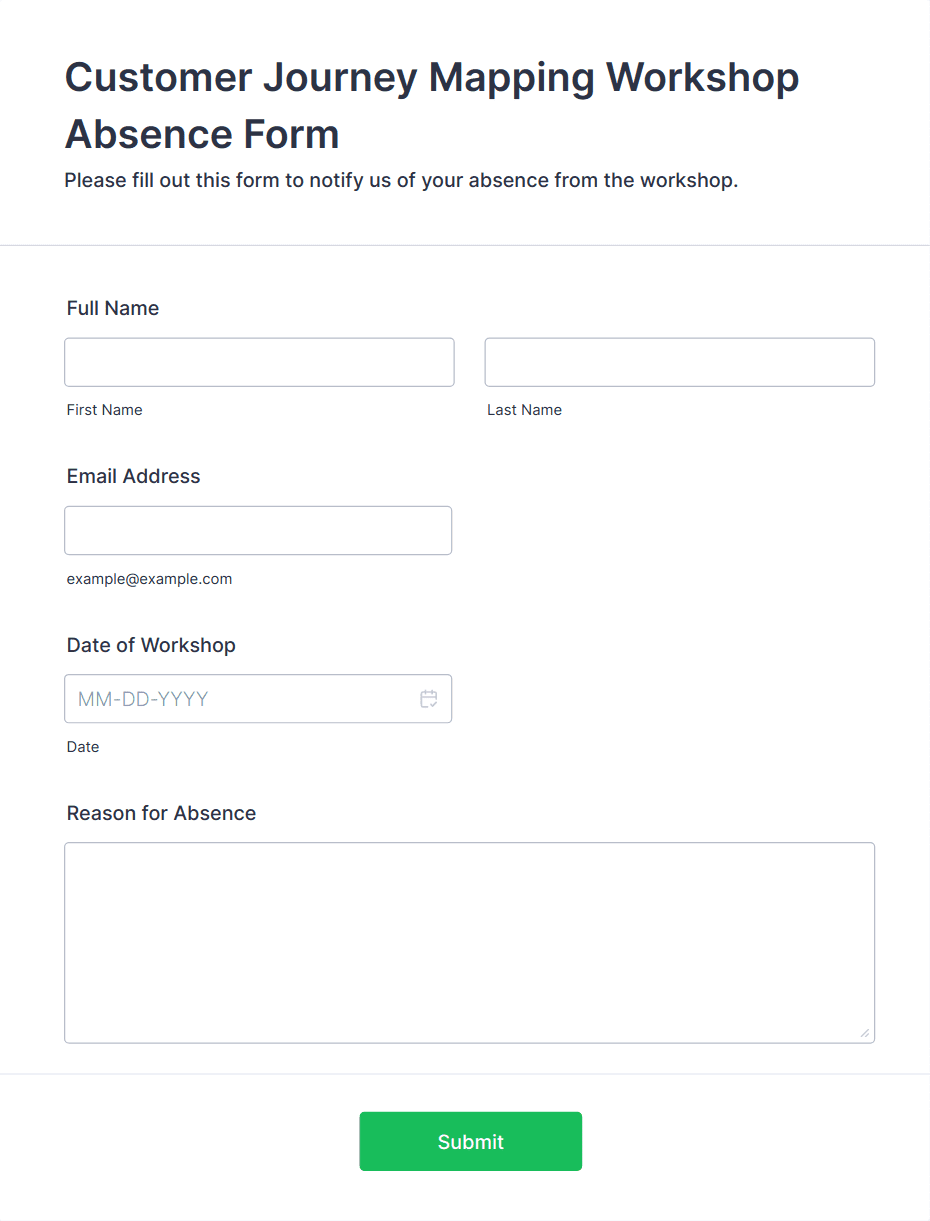Select the Date of Workshop label
930x1221 pixels.
[x=151, y=645]
